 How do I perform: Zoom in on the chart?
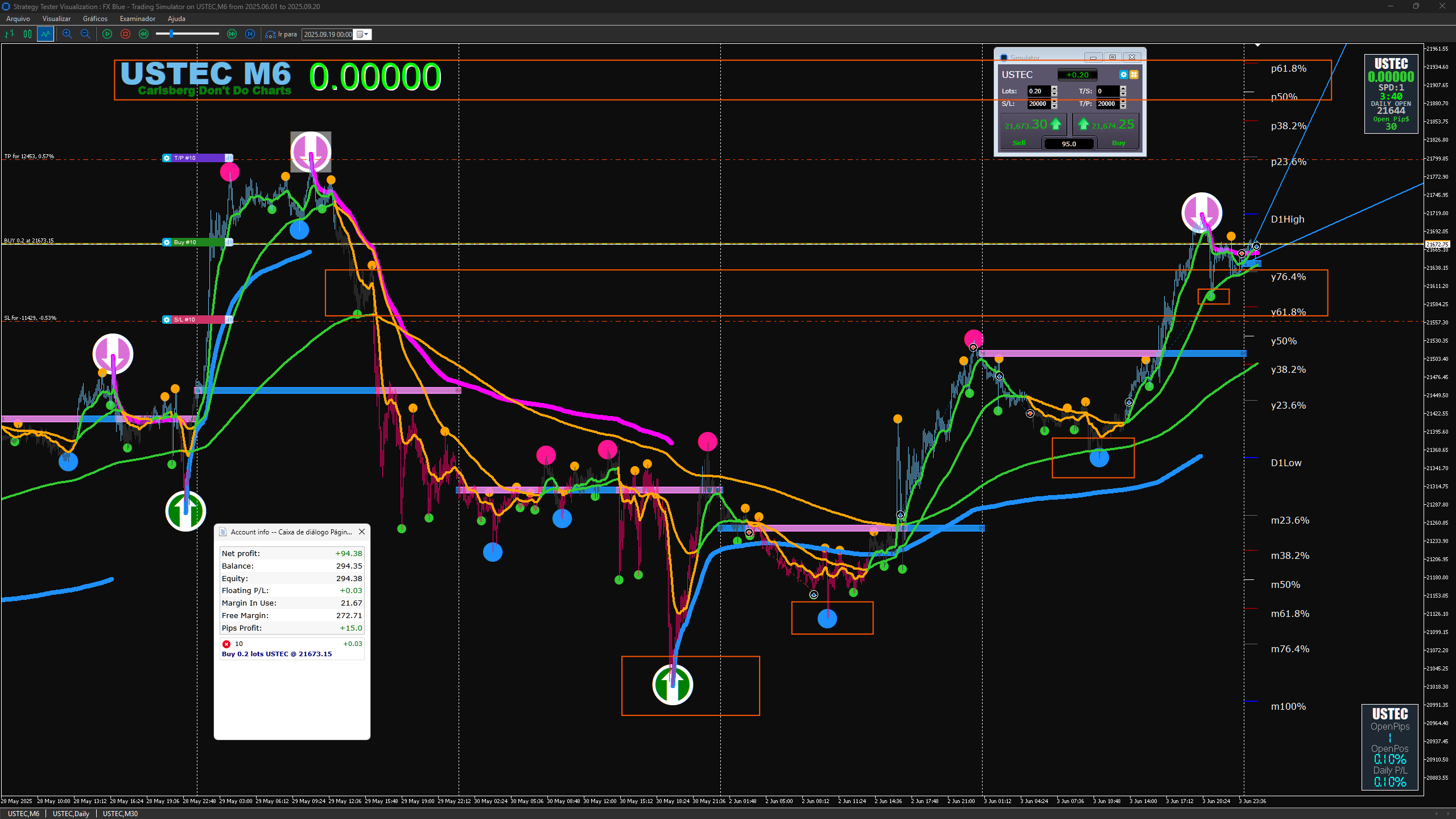[x=67, y=34]
